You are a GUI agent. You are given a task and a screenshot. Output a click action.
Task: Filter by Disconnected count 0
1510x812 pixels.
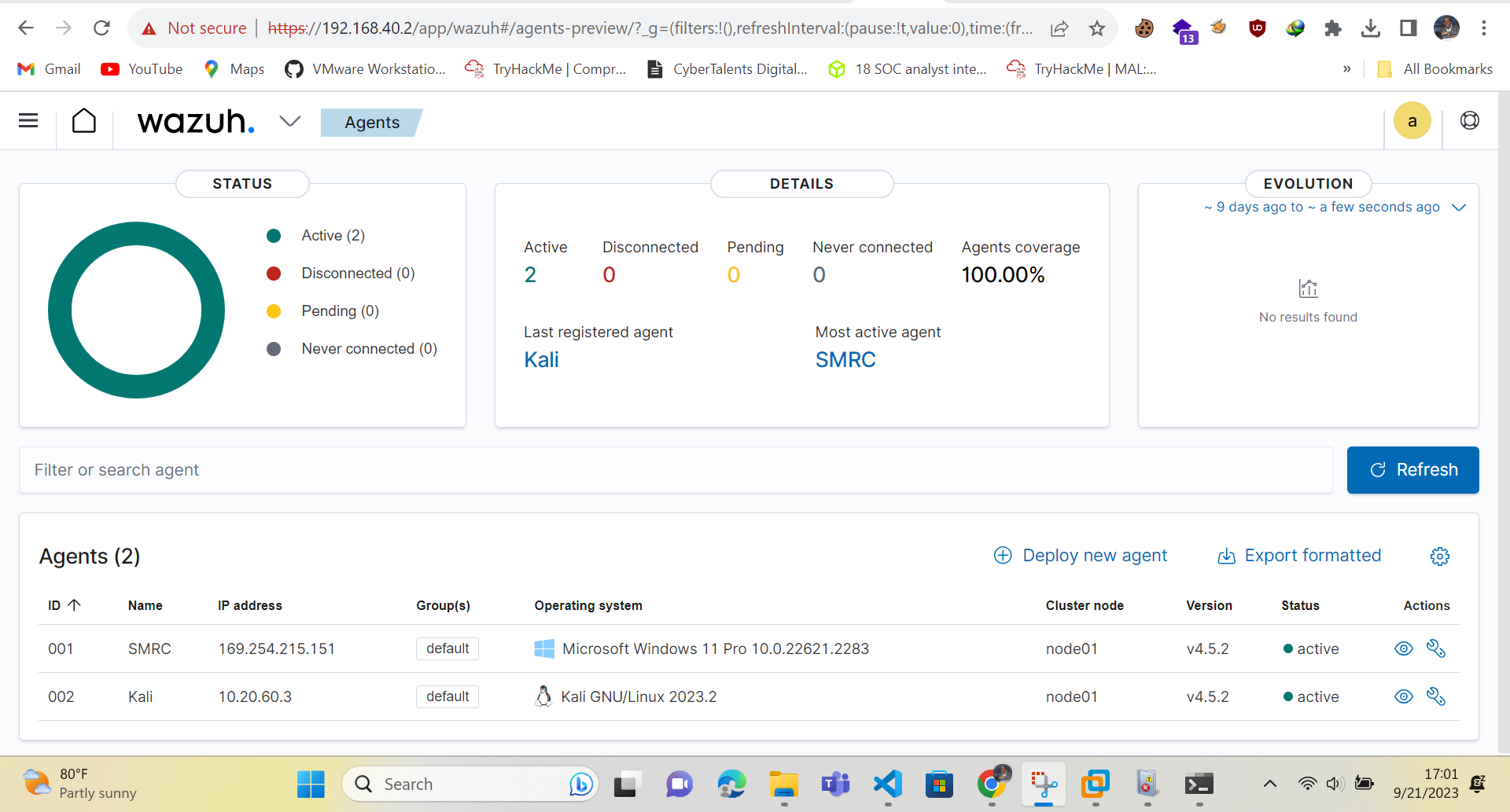pyautogui.click(x=609, y=274)
